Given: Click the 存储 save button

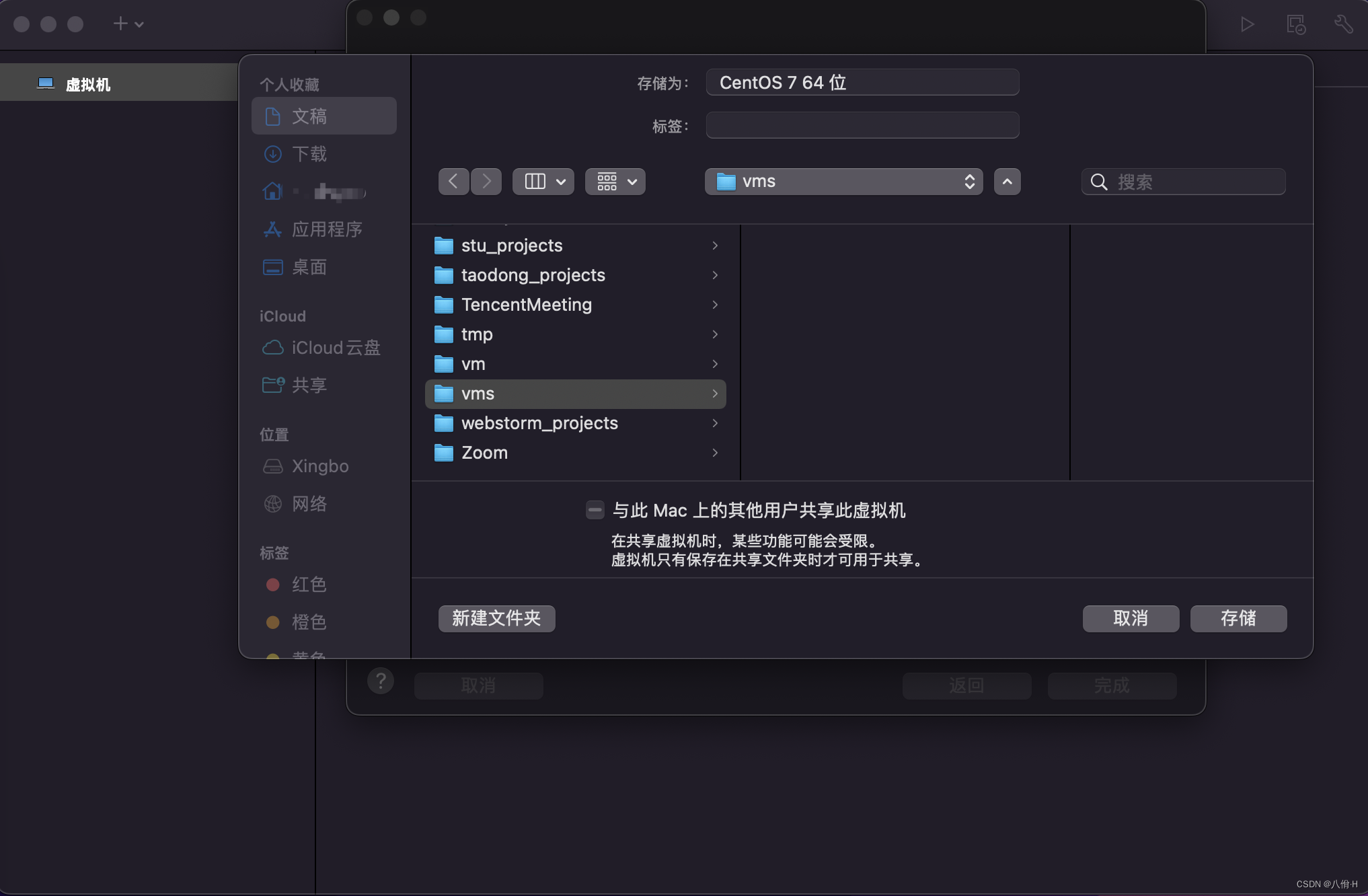Looking at the screenshot, I should [x=1238, y=618].
